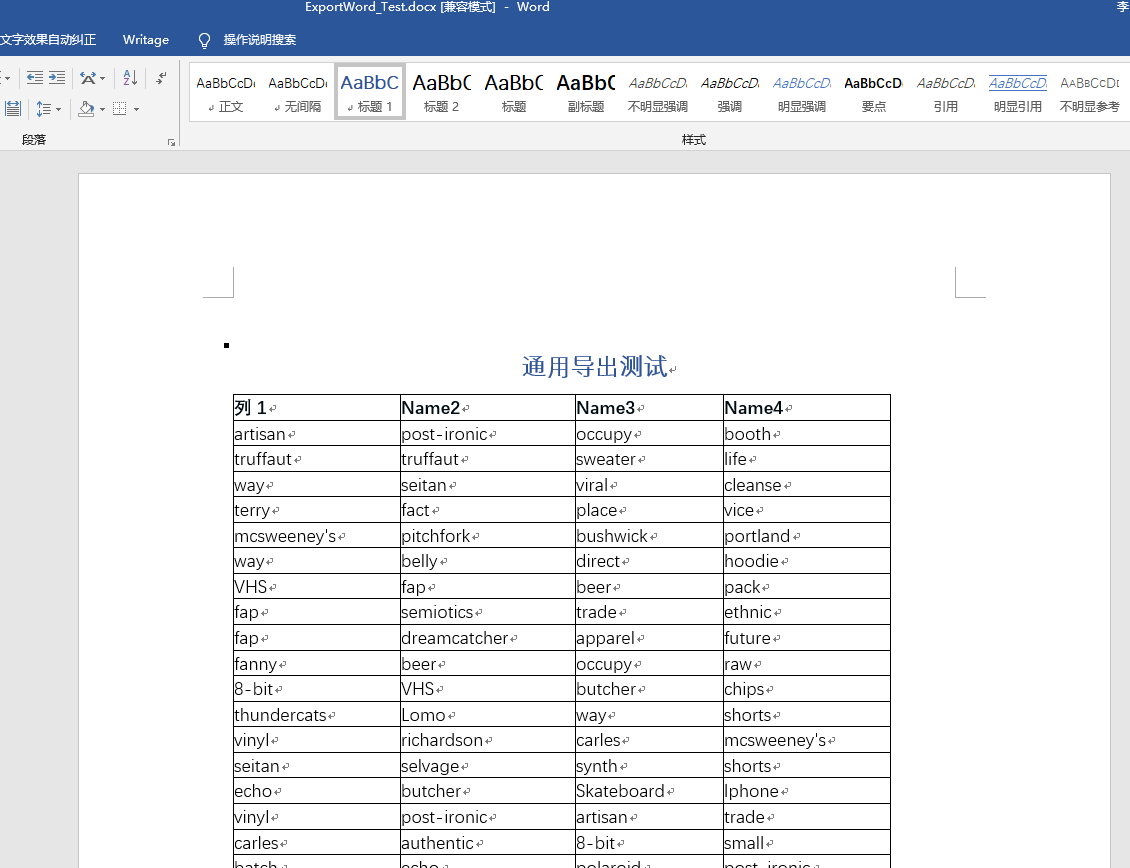Switch to the Writage ribbon tab
This screenshot has height=868, width=1130.
click(146, 40)
